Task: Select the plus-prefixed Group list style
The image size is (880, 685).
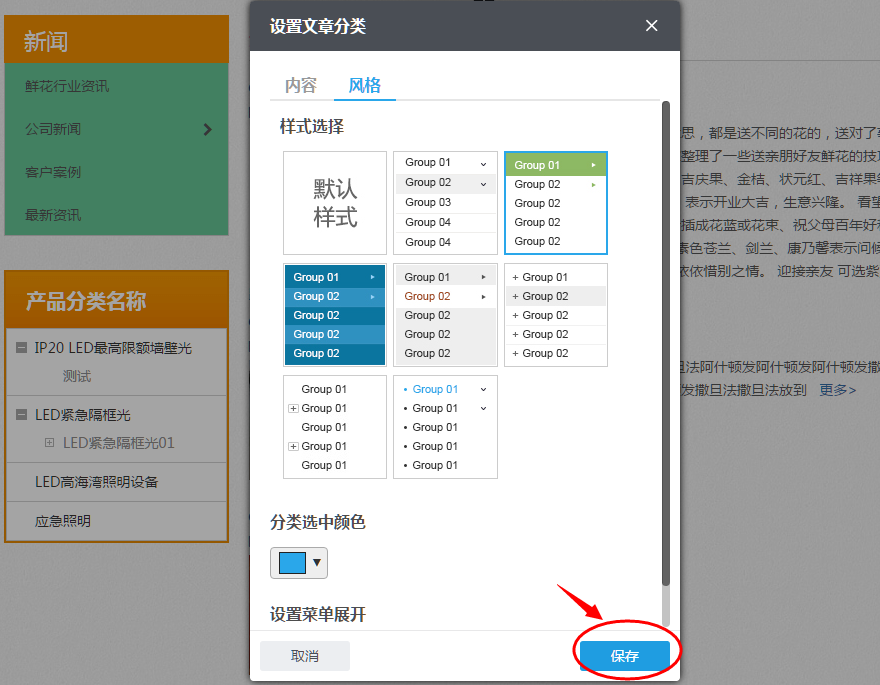Action: (555, 315)
